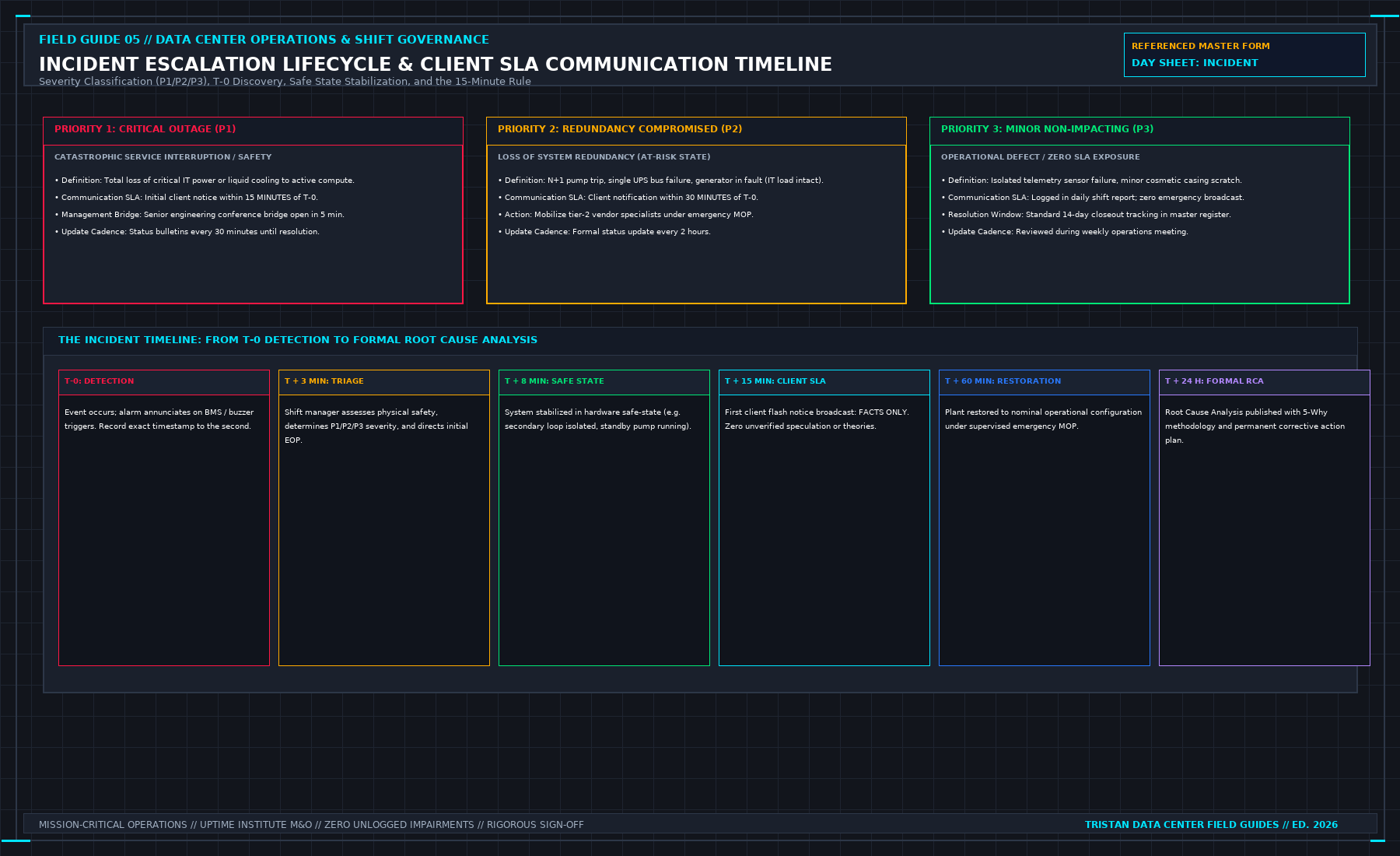Select the Priority 2: Redundancy Compromised header
Viewport: 1400px width, 856px height.
pos(696,131)
